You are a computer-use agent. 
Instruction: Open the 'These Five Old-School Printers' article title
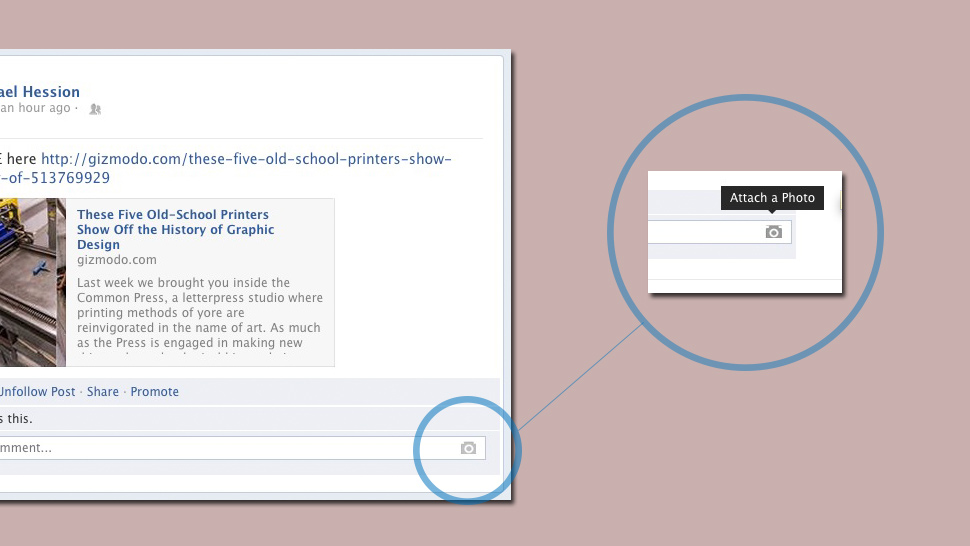(176, 229)
